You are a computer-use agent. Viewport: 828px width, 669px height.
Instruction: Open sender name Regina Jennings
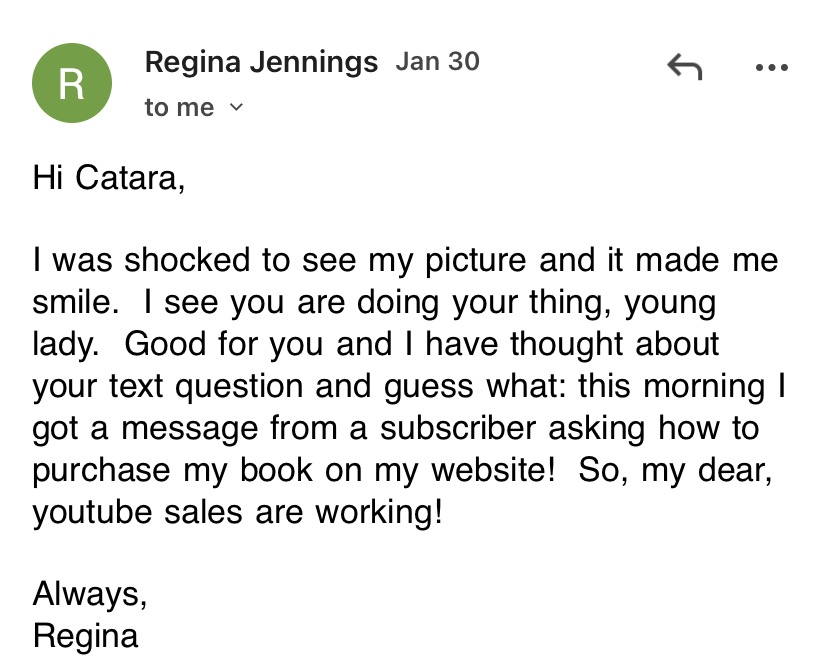261,62
